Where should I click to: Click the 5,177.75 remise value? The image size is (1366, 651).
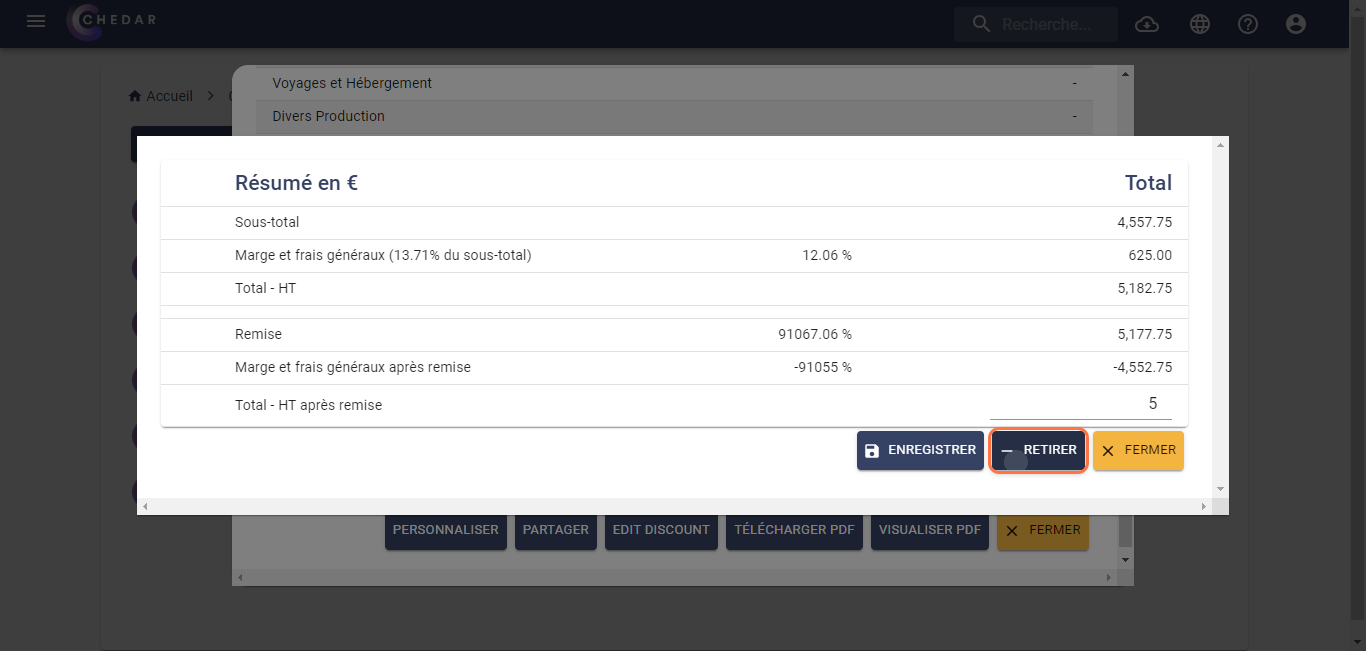click(1145, 334)
